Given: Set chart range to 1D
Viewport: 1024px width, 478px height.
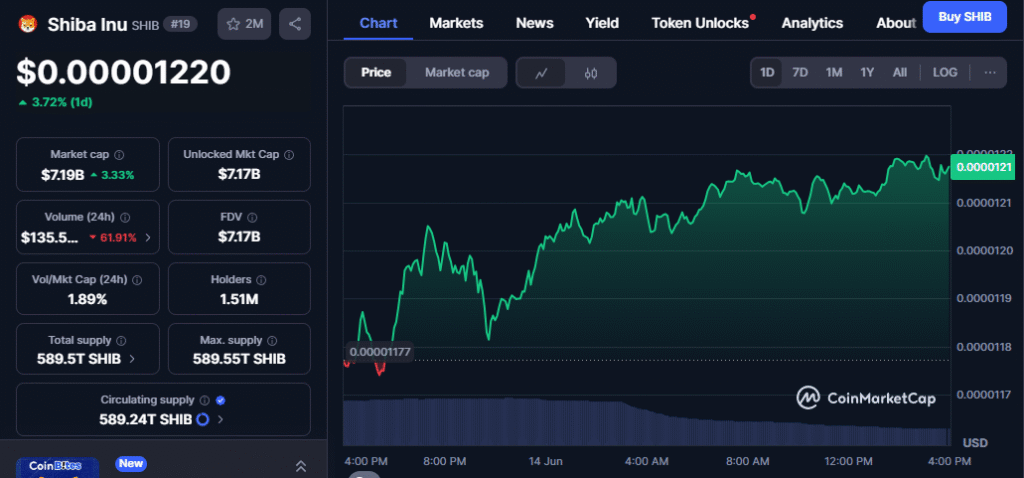Looking at the screenshot, I should [x=767, y=72].
